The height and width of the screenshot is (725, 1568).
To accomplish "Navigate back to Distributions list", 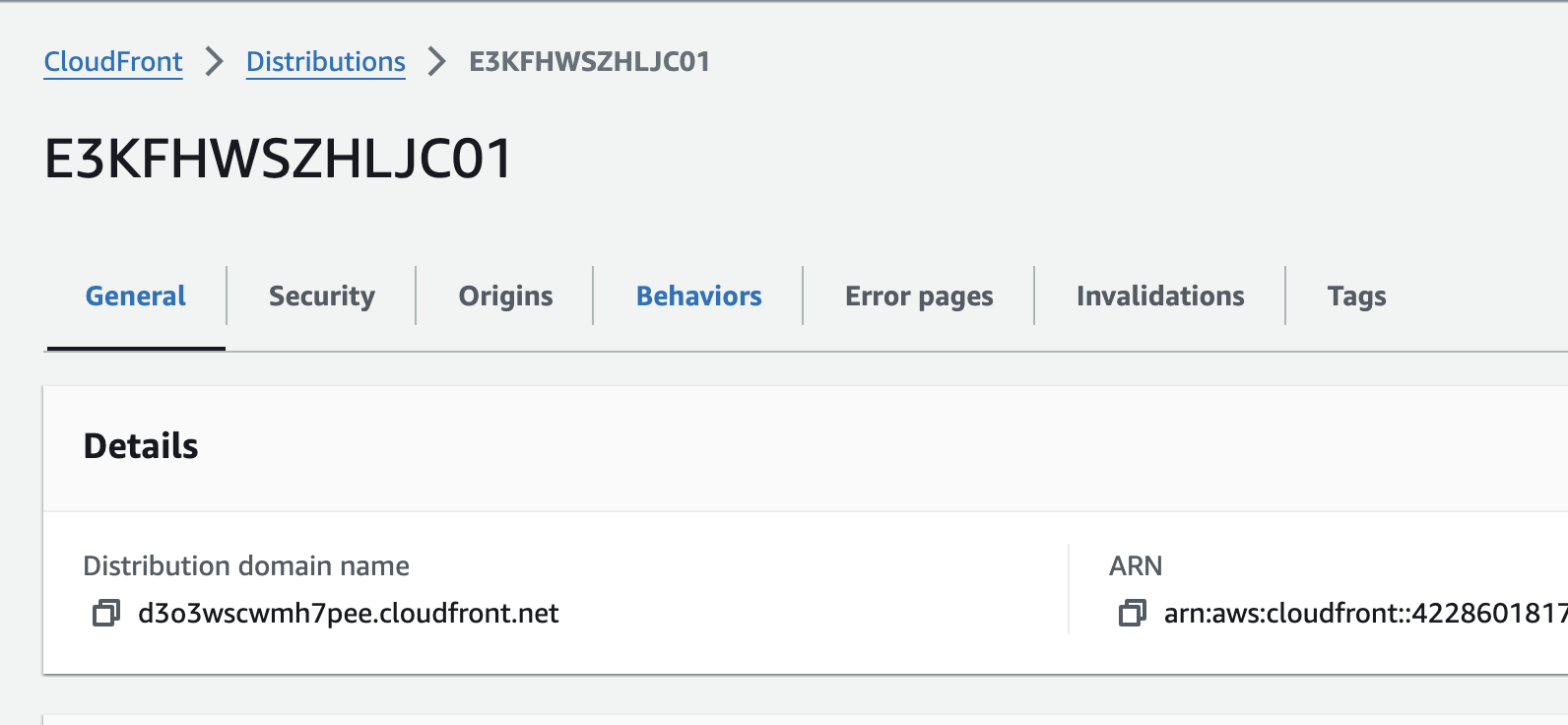I will (325, 61).
